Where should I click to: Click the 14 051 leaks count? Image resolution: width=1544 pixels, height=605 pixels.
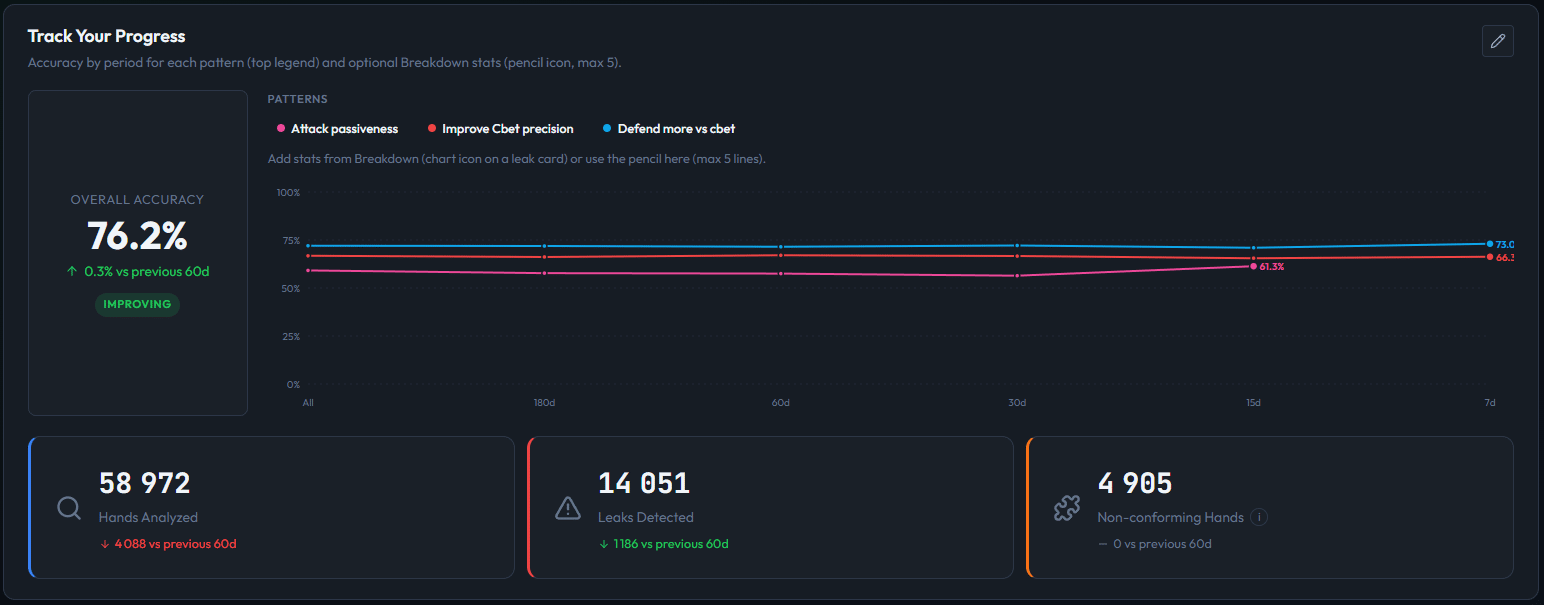(643, 484)
